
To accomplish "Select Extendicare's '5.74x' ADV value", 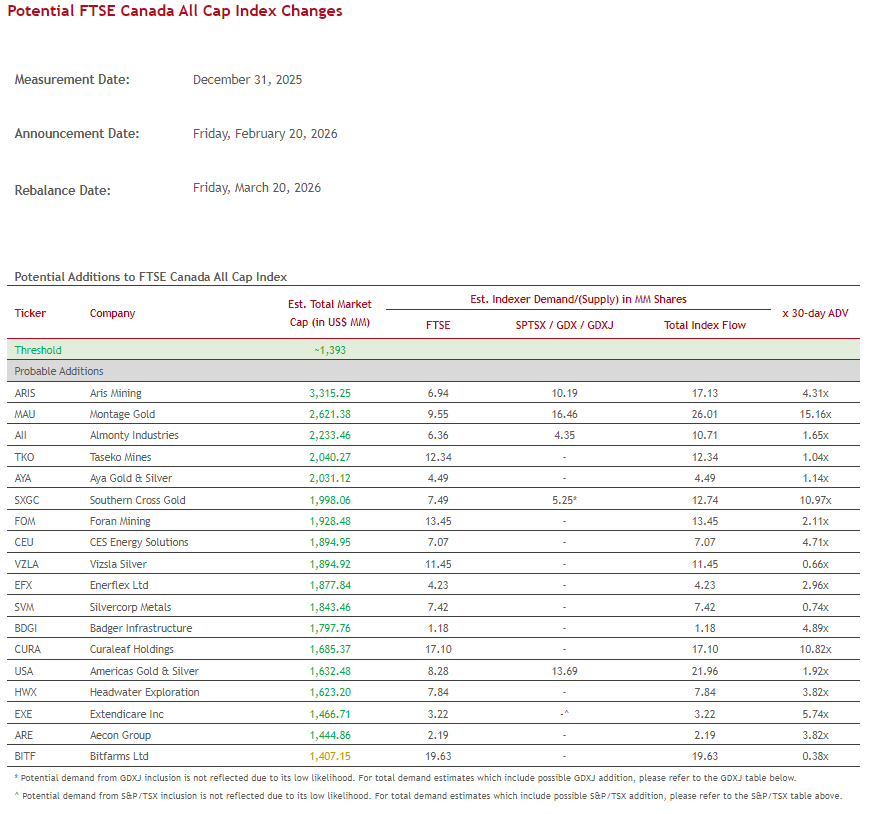I will point(815,714).
